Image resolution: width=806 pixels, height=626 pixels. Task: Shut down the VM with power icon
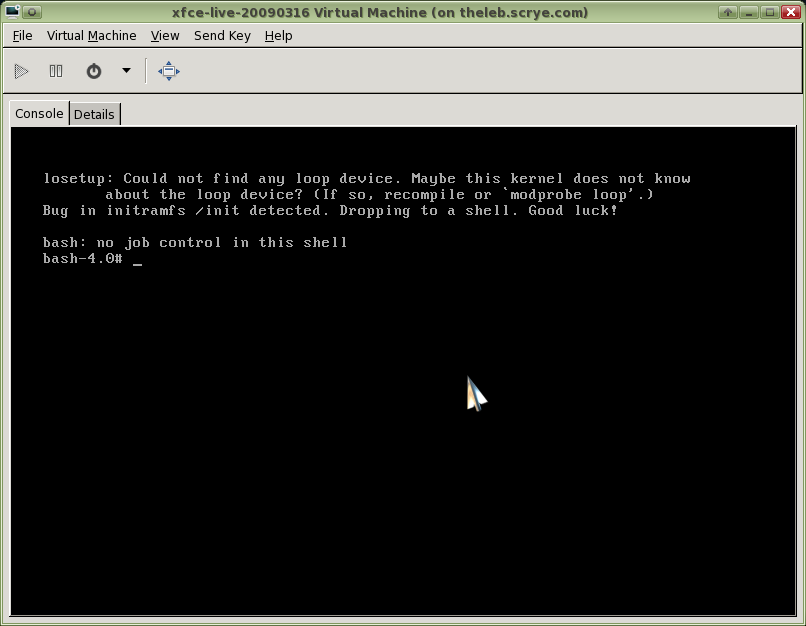[94, 71]
